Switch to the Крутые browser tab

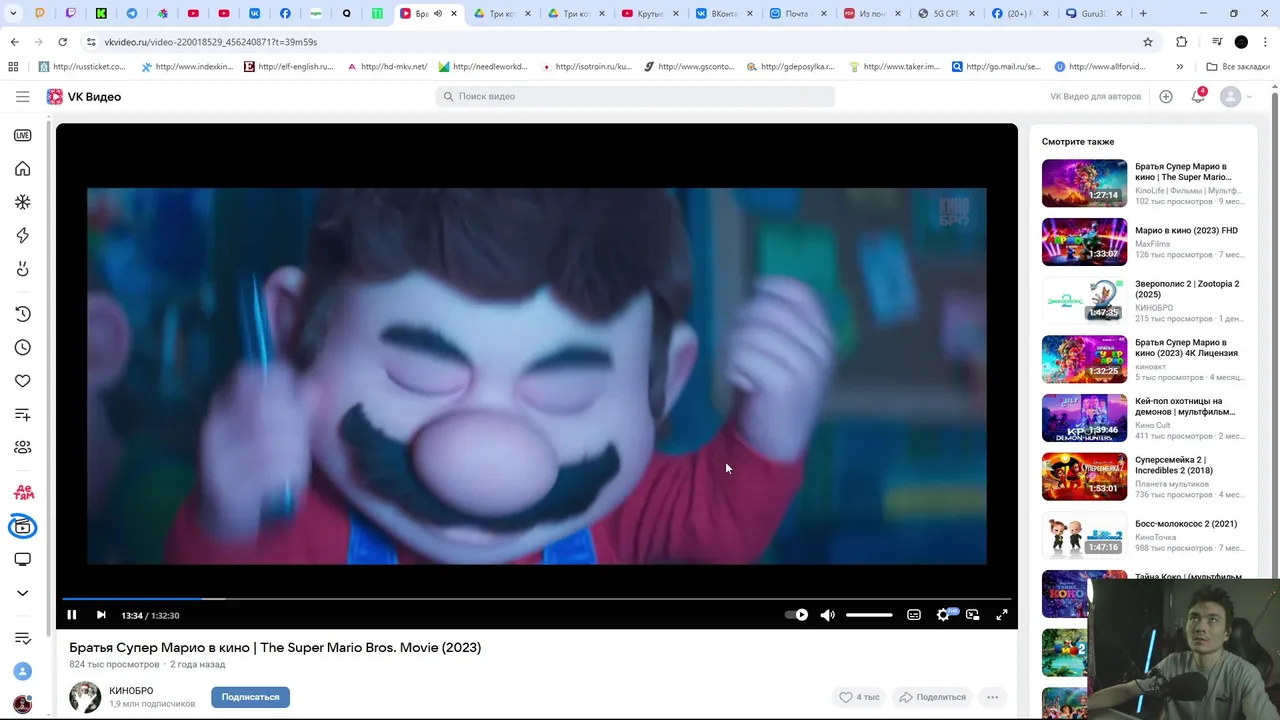point(649,14)
